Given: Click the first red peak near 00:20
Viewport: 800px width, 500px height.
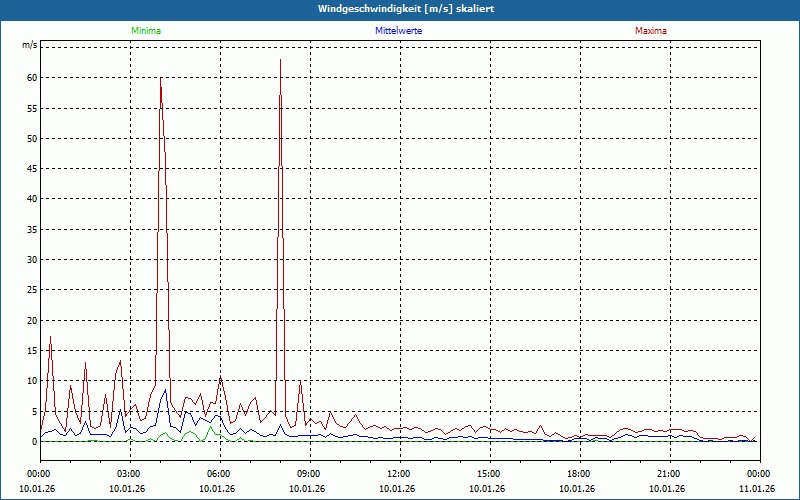Looking at the screenshot, I should coord(50,337).
